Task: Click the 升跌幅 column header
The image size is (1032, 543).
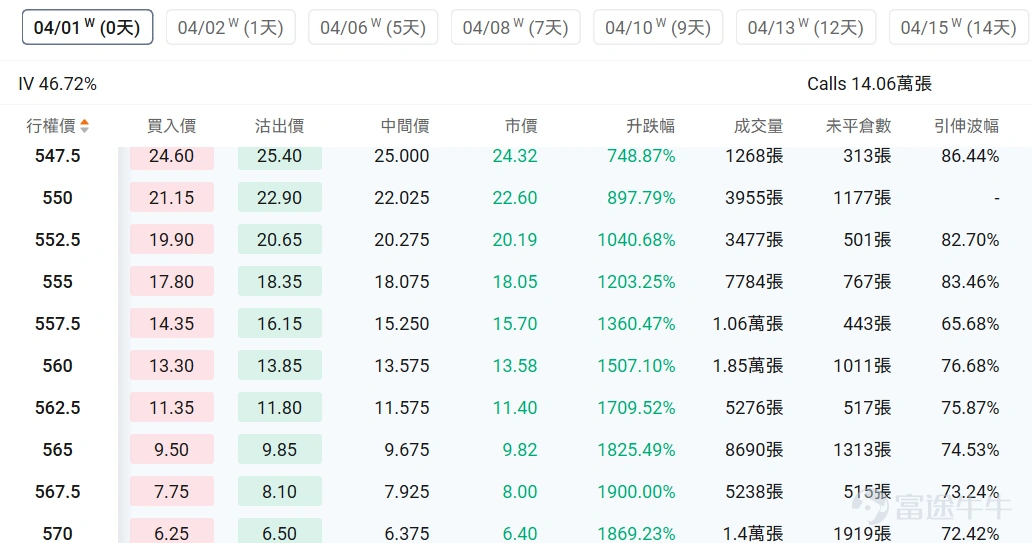Action: point(650,126)
